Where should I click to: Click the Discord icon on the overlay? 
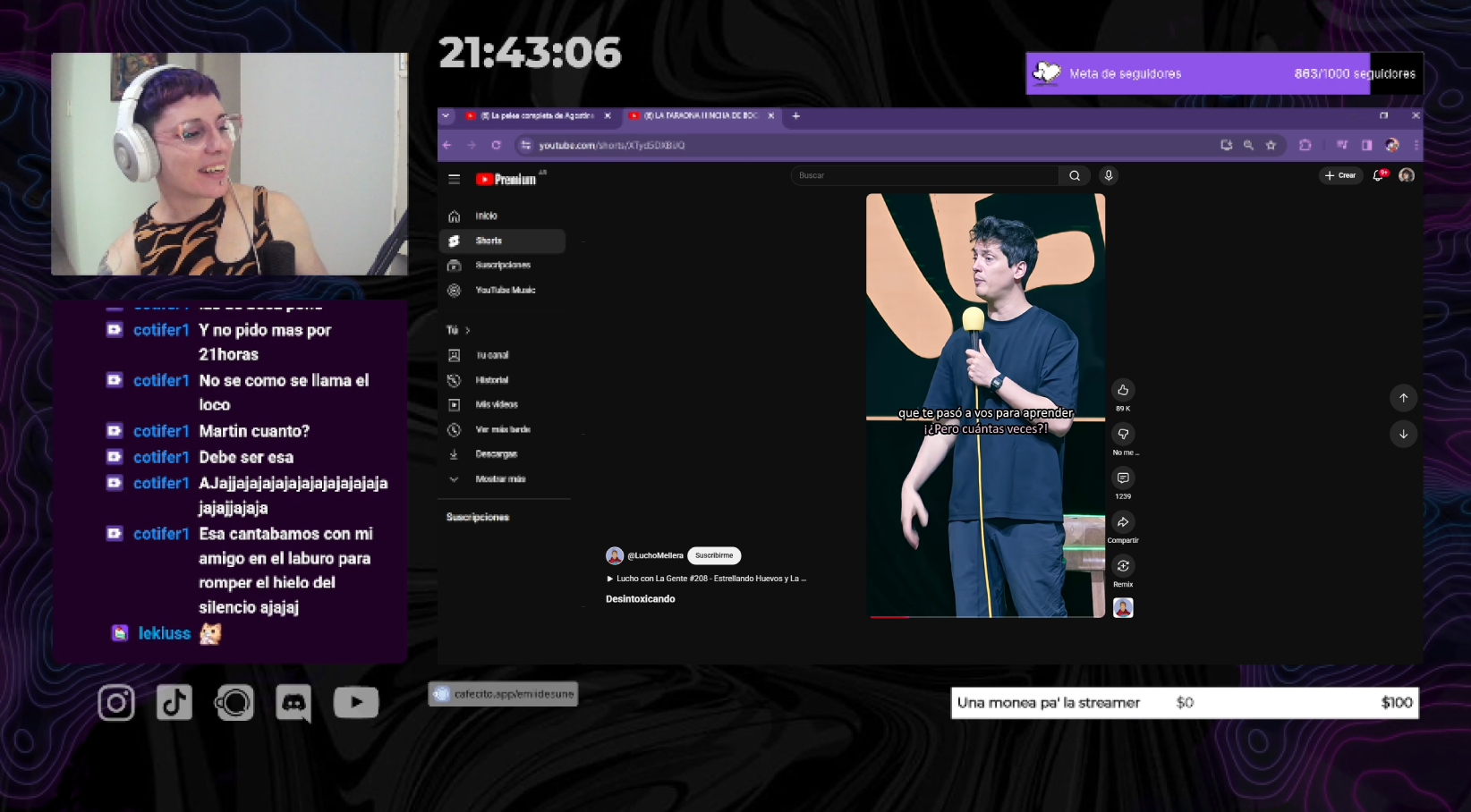[x=293, y=703]
